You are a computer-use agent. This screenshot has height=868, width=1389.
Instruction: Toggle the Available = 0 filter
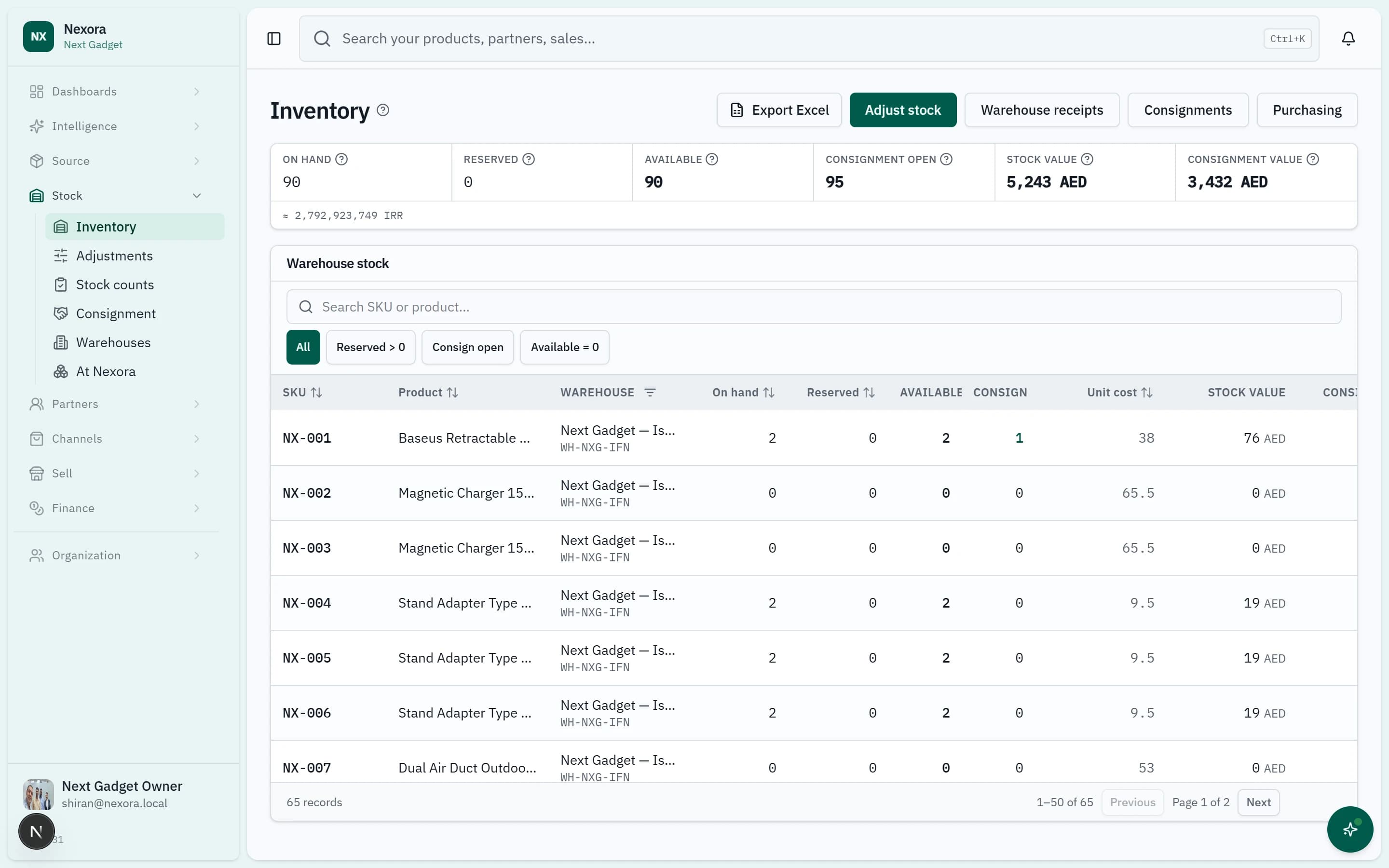pos(565,347)
